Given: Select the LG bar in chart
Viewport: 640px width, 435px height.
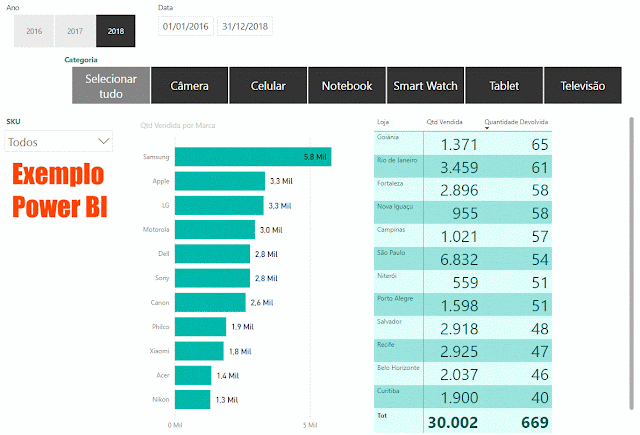Looking at the screenshot, I should [219, 205].
